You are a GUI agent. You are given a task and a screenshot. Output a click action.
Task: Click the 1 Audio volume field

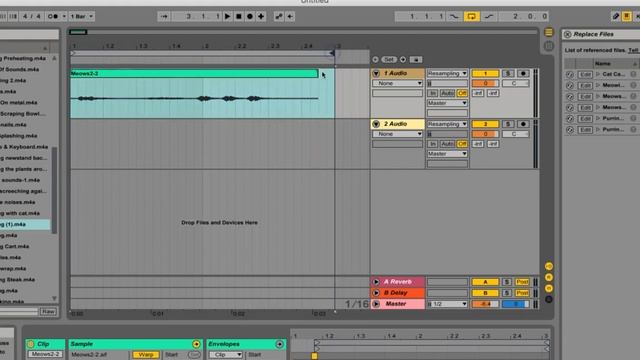tap(485, 83)
